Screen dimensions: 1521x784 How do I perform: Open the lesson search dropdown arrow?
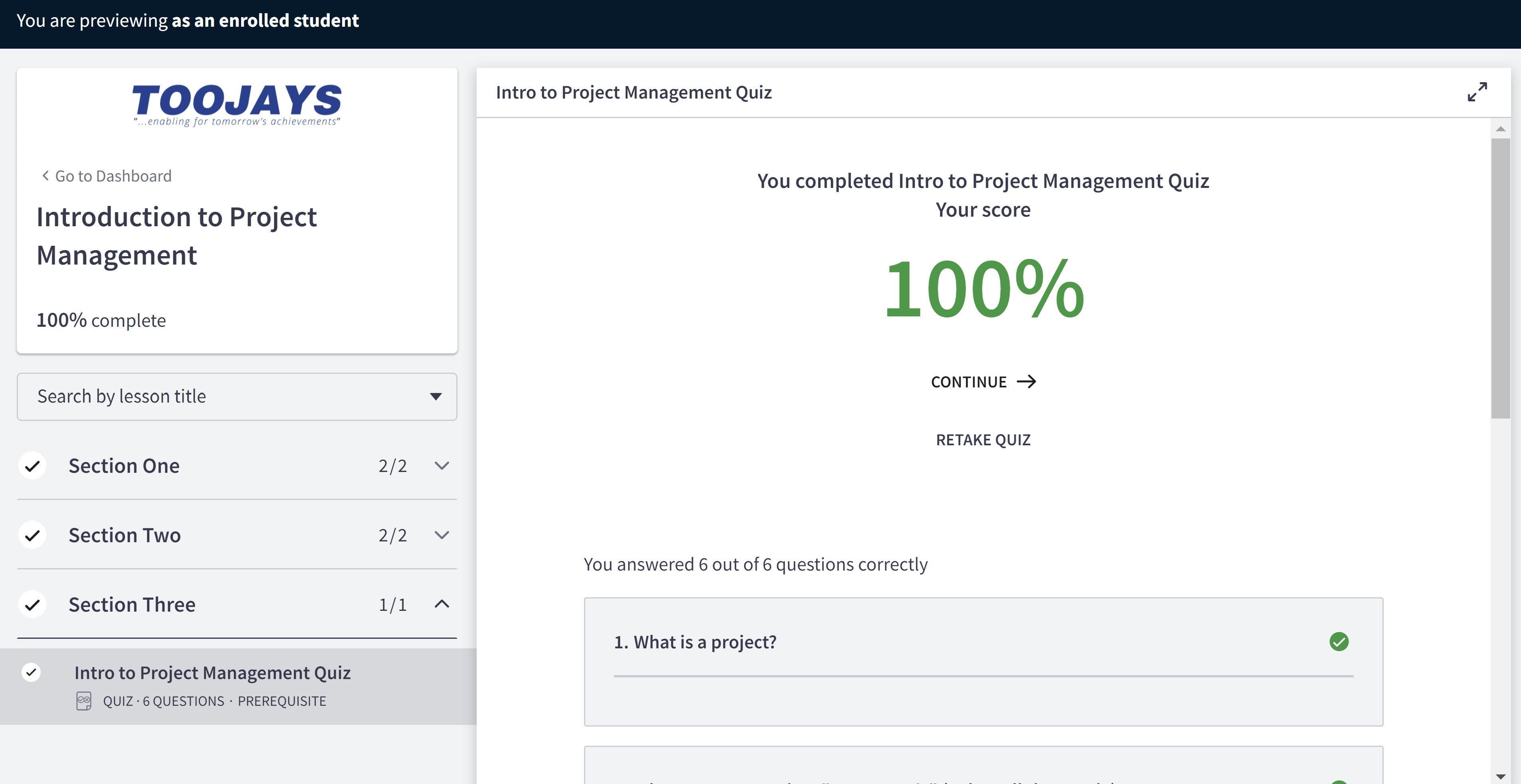[436, 397]
